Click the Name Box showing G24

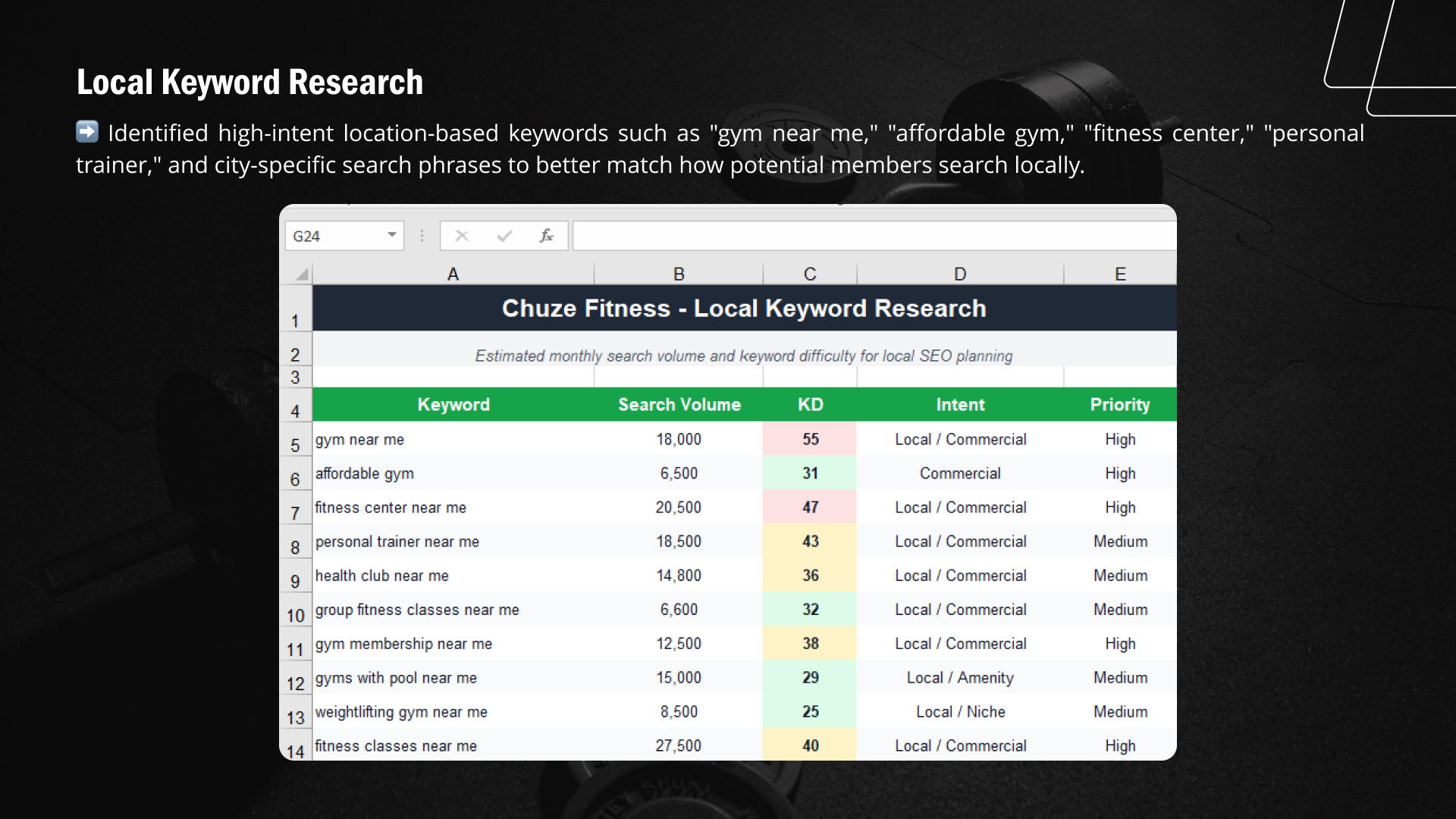pyautogui.click(x=344, y=236)
